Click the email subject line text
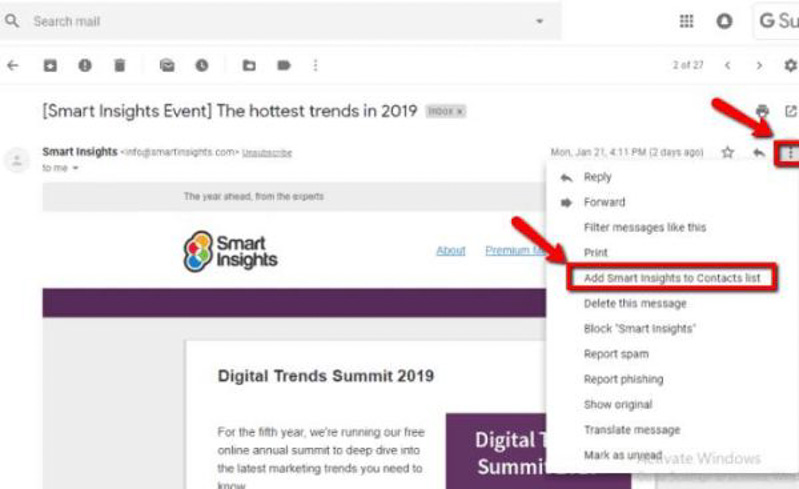 click(230, 111)
